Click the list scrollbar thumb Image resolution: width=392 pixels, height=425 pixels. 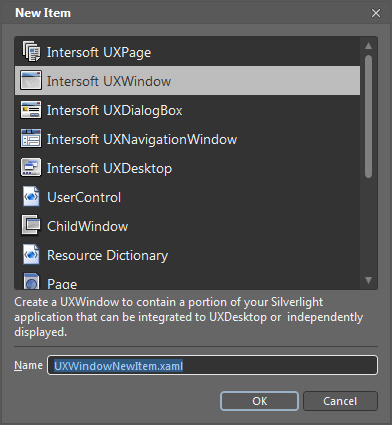pyautogui.click(x=368, y=117)
